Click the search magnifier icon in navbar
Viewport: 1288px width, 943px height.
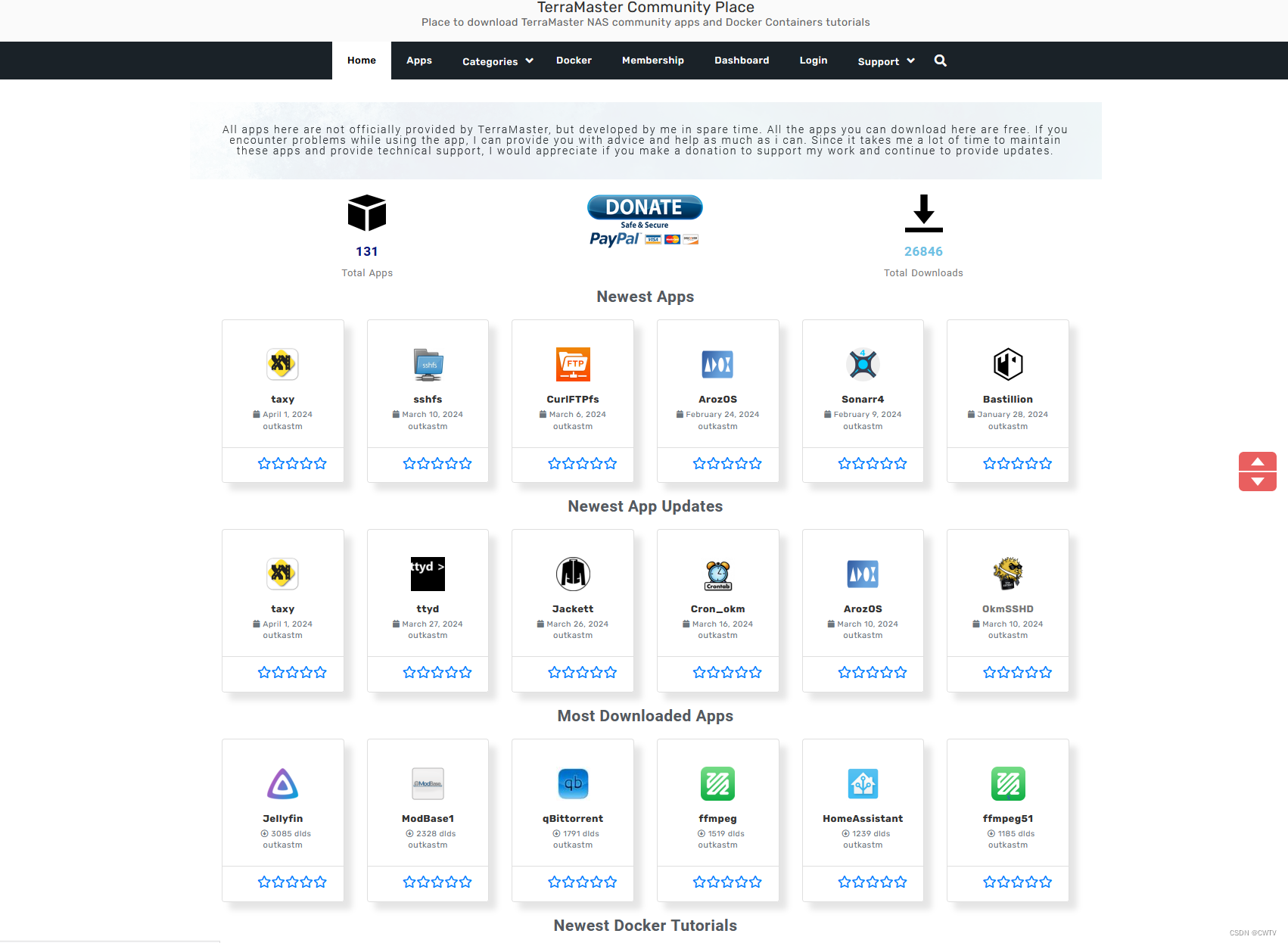(940, 61)
